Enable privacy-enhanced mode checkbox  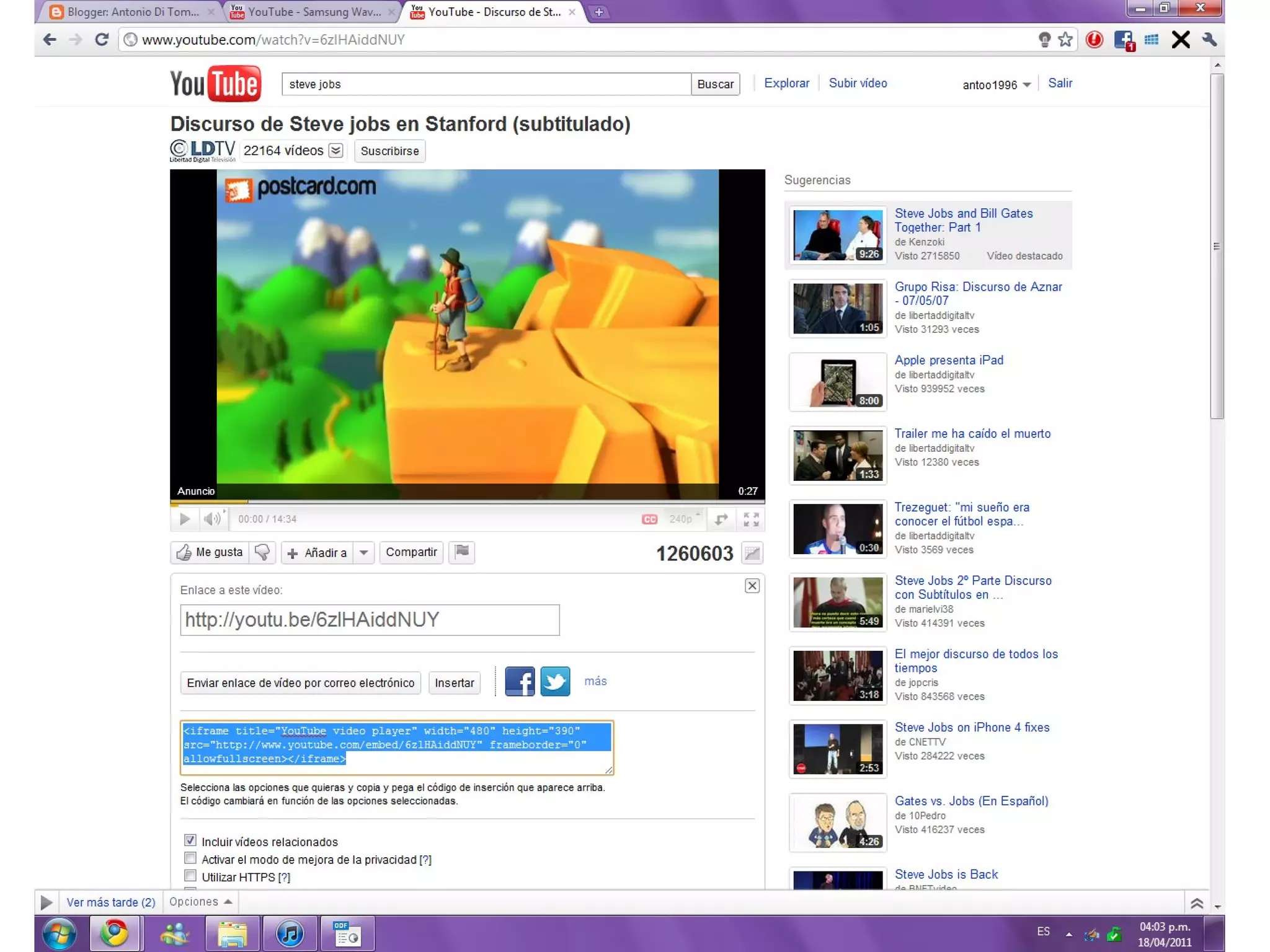(190, 858)
